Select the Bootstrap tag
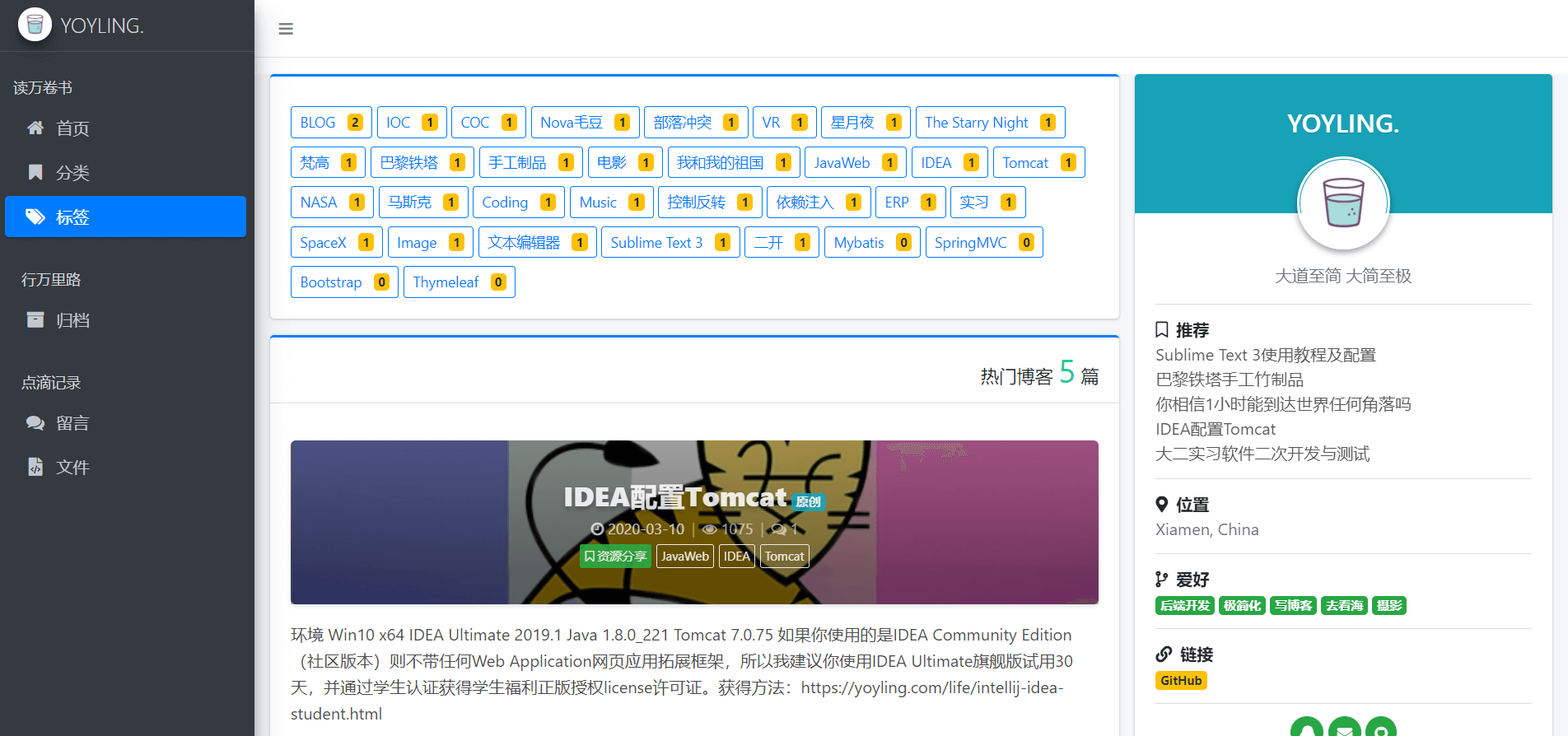This screenshot has height=736, width=1568. coord(344,282)
